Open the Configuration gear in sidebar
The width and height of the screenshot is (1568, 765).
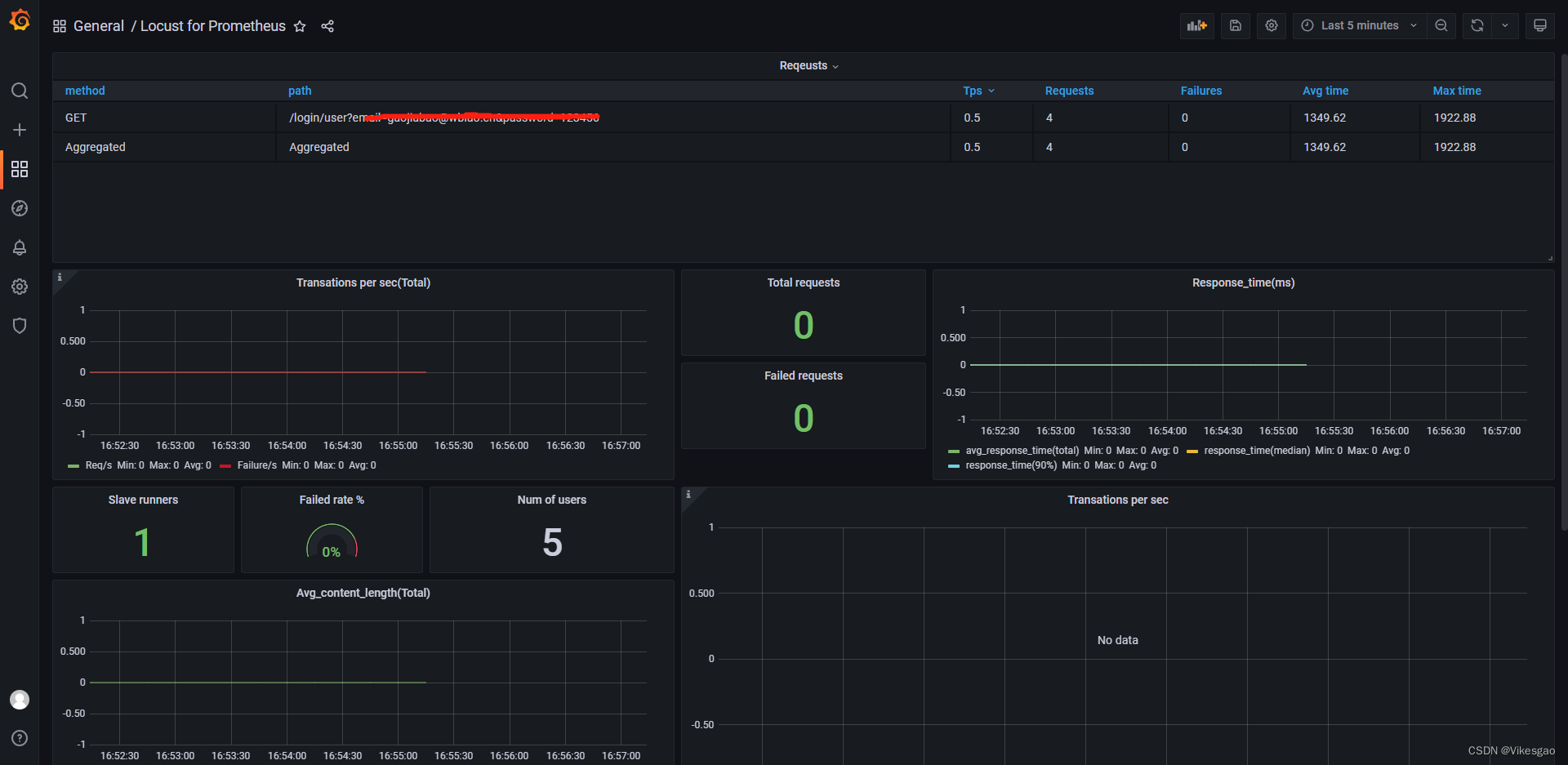[x=20, y=287]
